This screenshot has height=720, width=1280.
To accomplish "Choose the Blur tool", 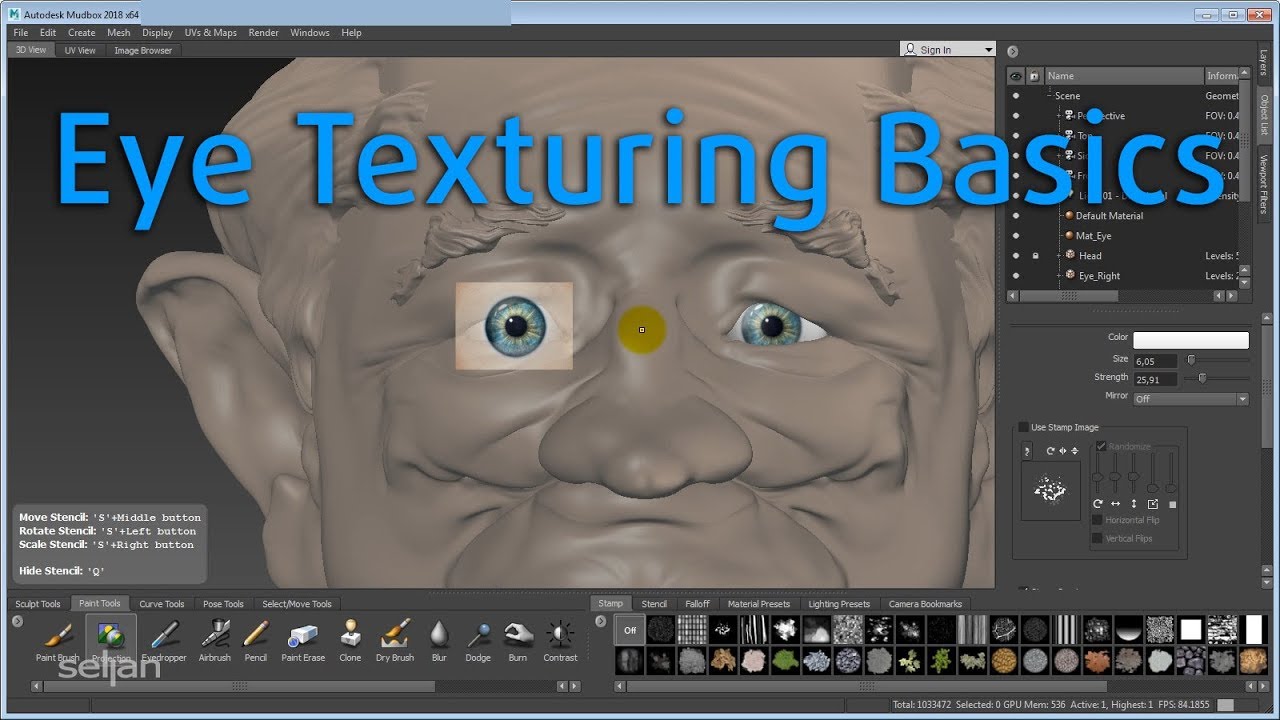I will 439,640.
